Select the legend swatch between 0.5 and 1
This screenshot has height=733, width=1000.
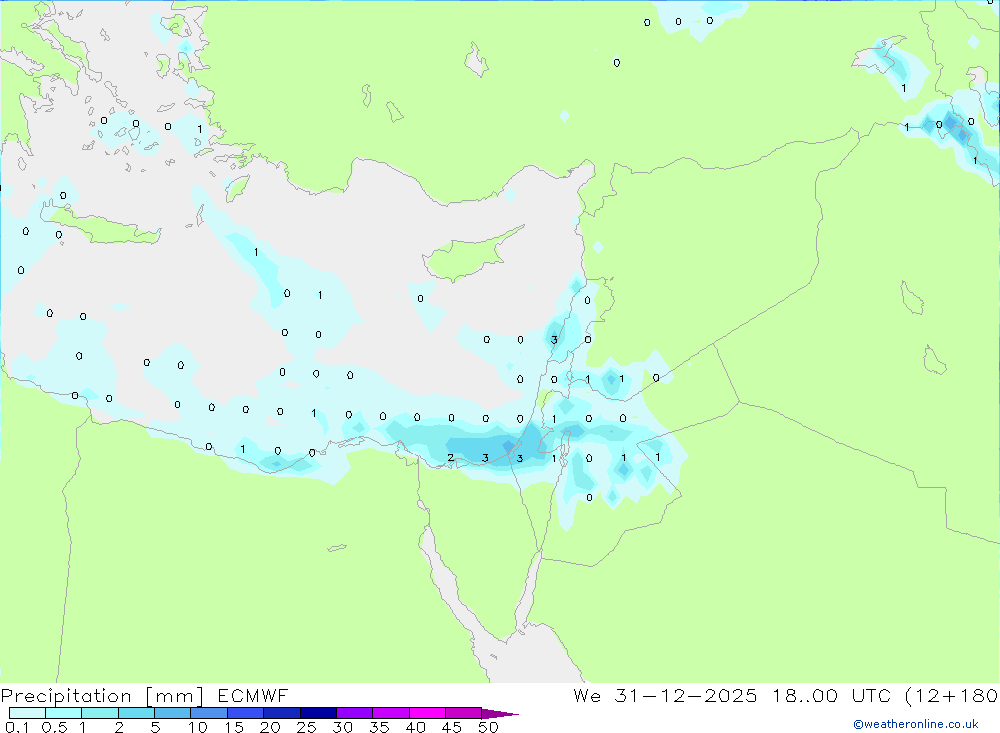[64, 713]
